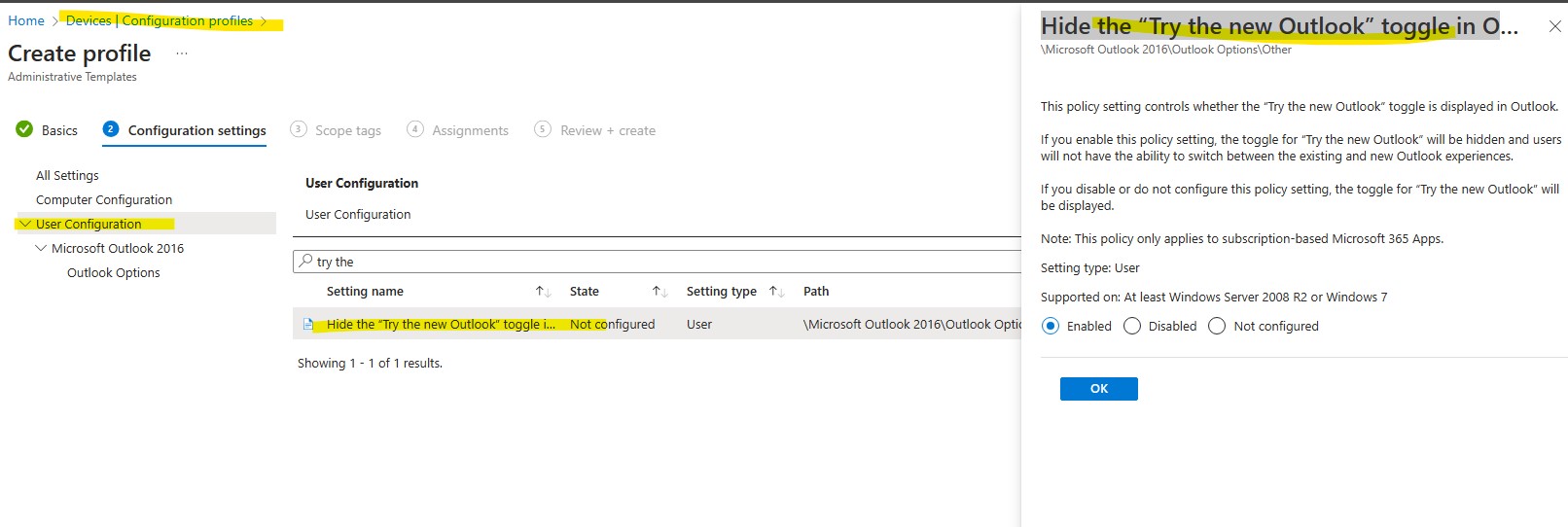Sort by State column arrows icon
This screenshot has height=527, width=1568.
pos(659,292)
